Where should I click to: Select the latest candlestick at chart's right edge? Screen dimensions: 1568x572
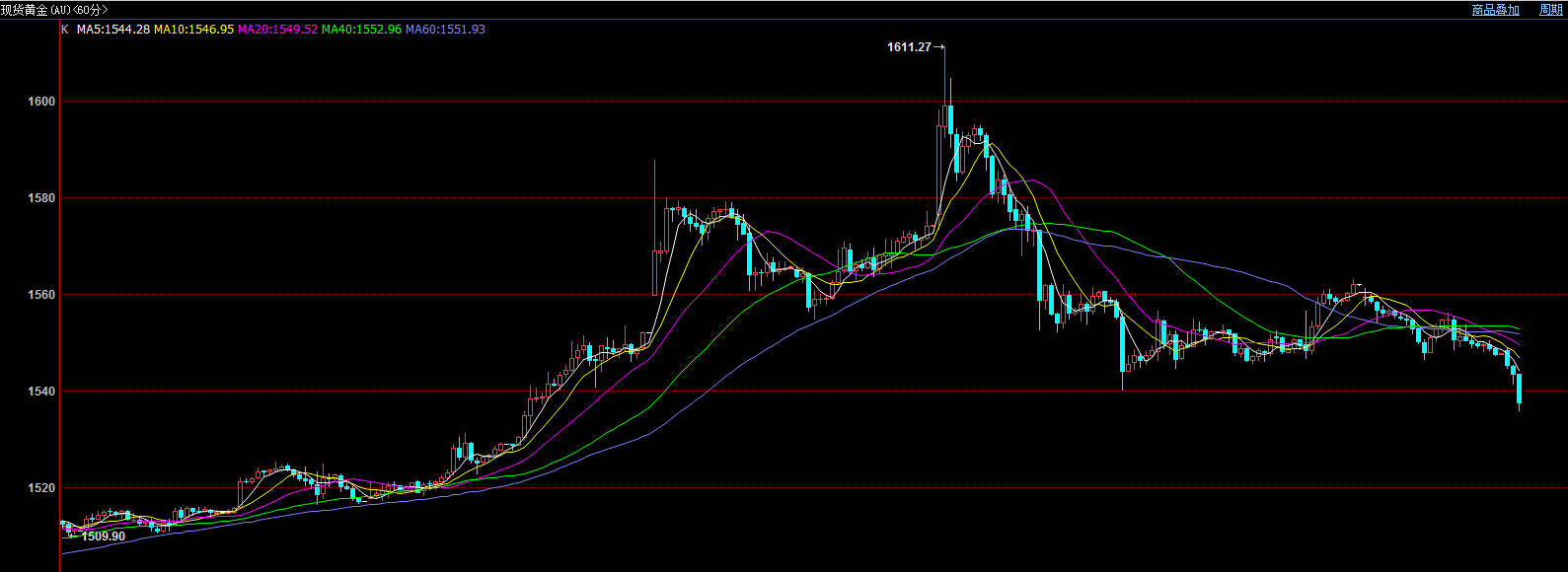click(1519, 389)
